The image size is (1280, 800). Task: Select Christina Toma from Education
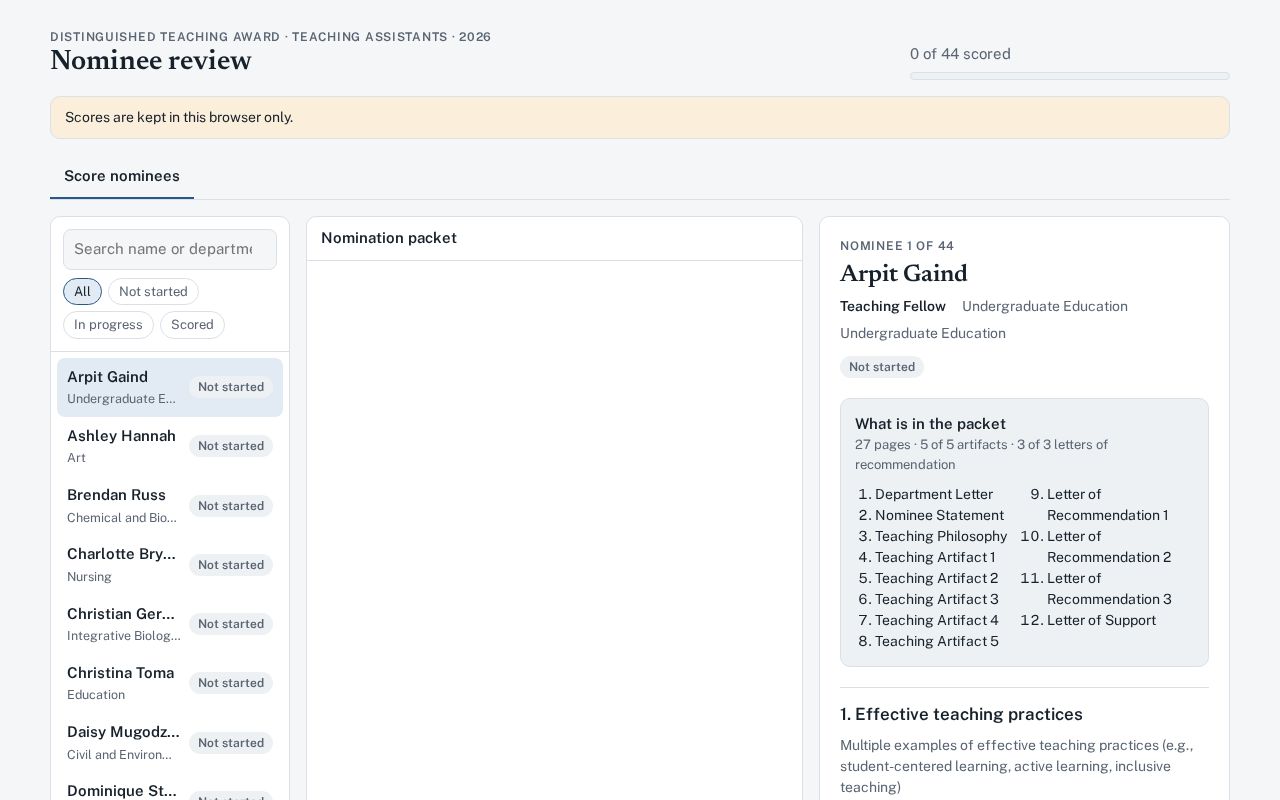(170, 683)
